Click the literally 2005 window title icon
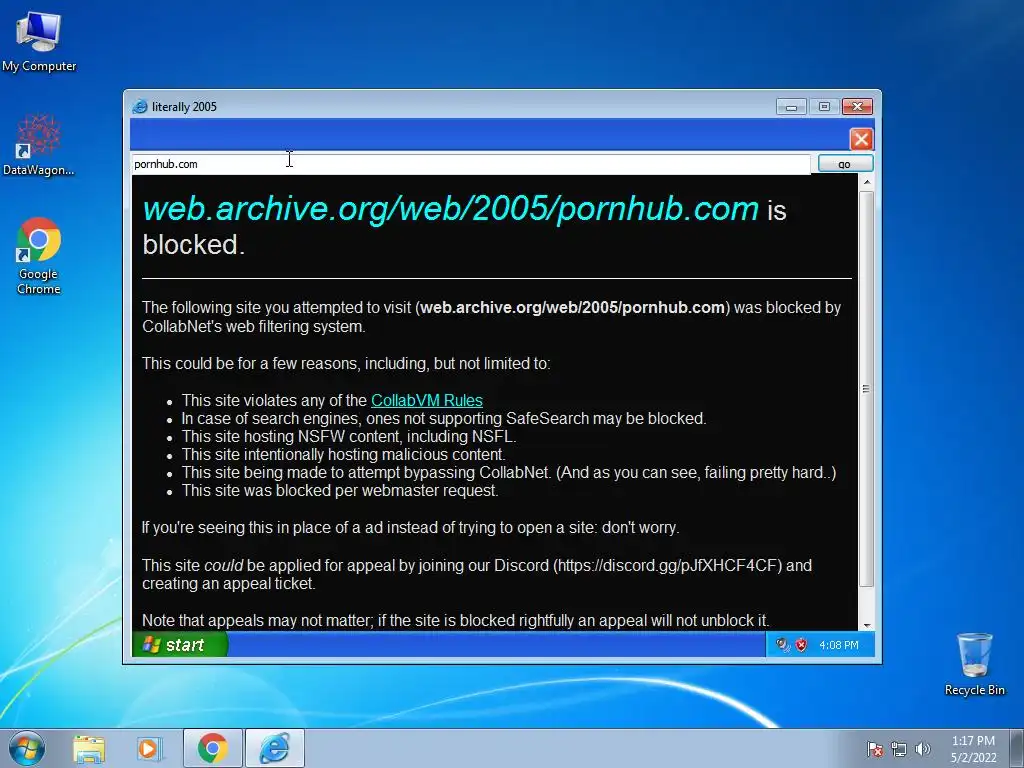 coord(140,106)
